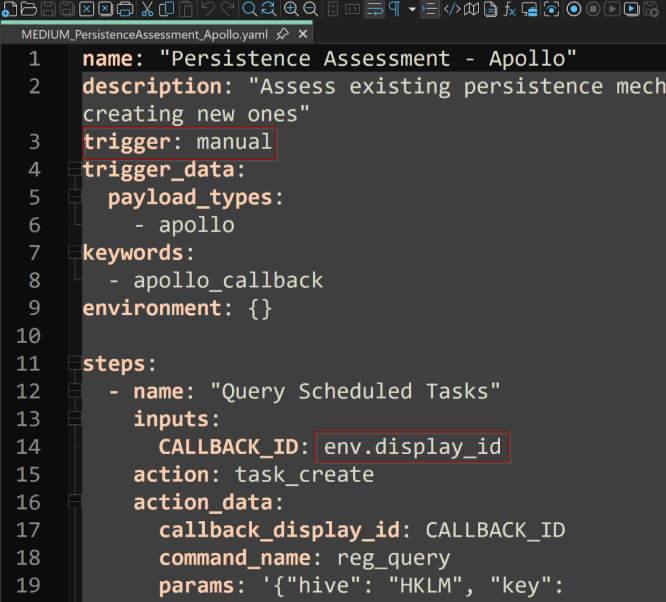The height and width of the screenshot is (602, 666).
Task: Collapse the trigger_data fold marker
Action: pos(75,169)
